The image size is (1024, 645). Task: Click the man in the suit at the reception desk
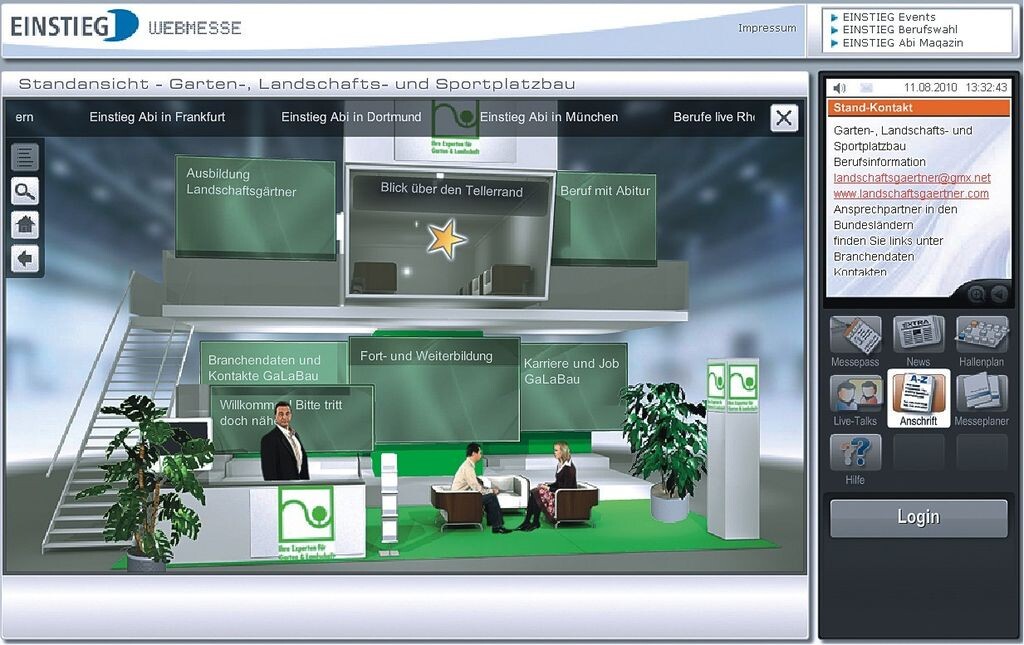tap(284, 441)
